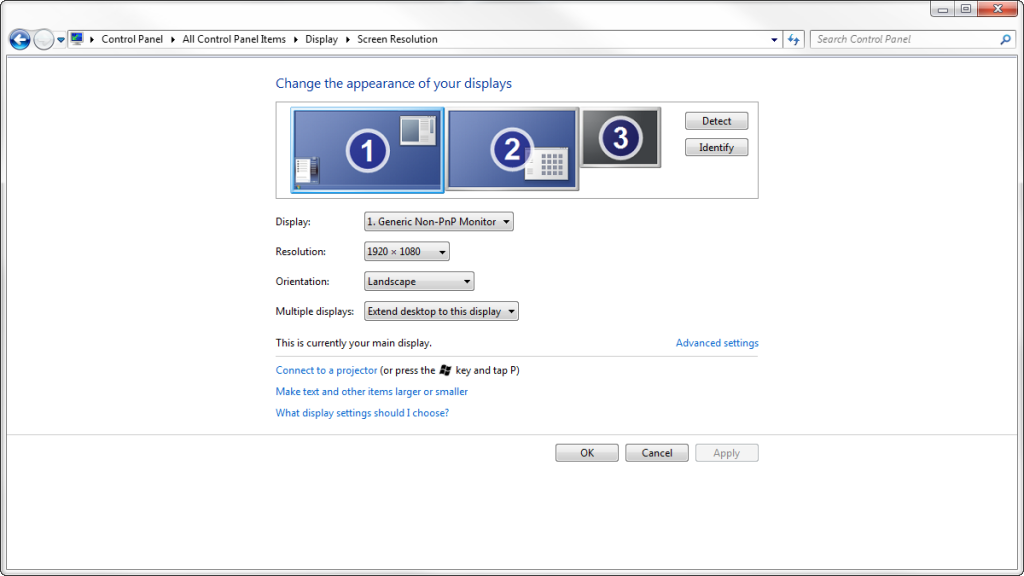Refresh the Control Panel page

pos(793,40)
